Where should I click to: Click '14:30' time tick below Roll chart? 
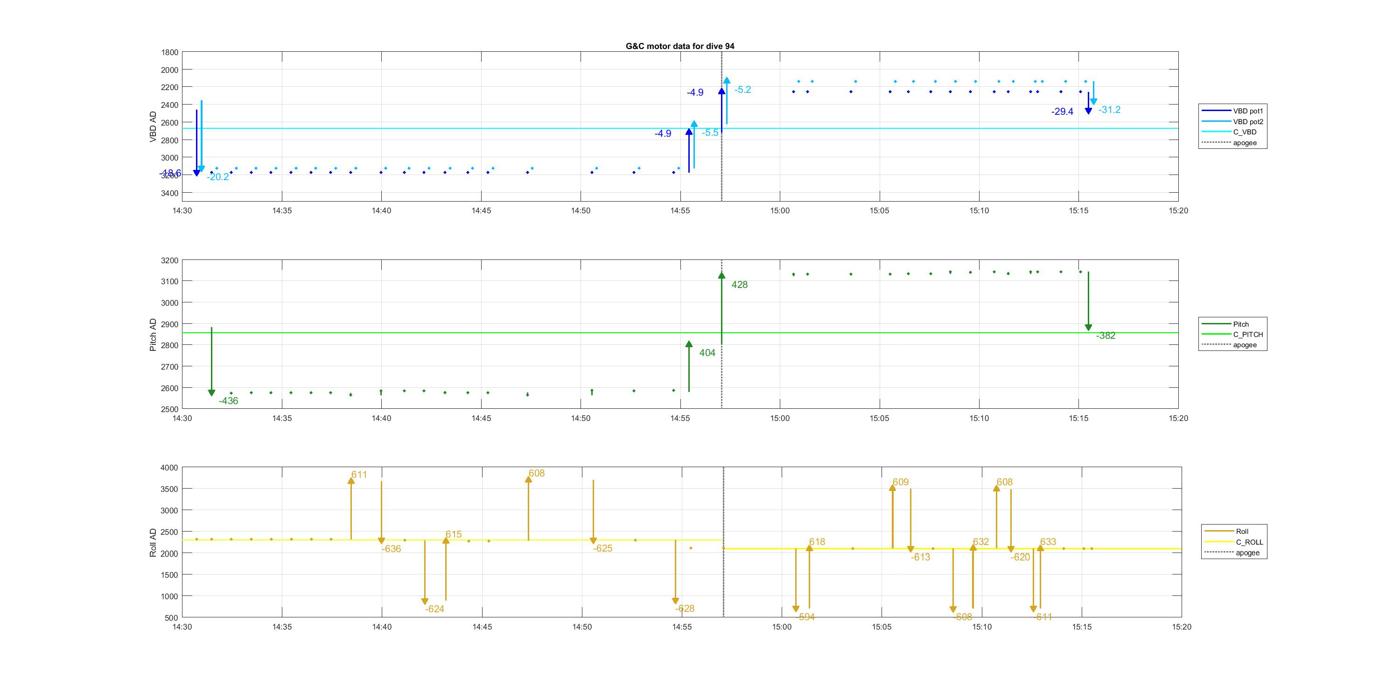pos(182,628)
